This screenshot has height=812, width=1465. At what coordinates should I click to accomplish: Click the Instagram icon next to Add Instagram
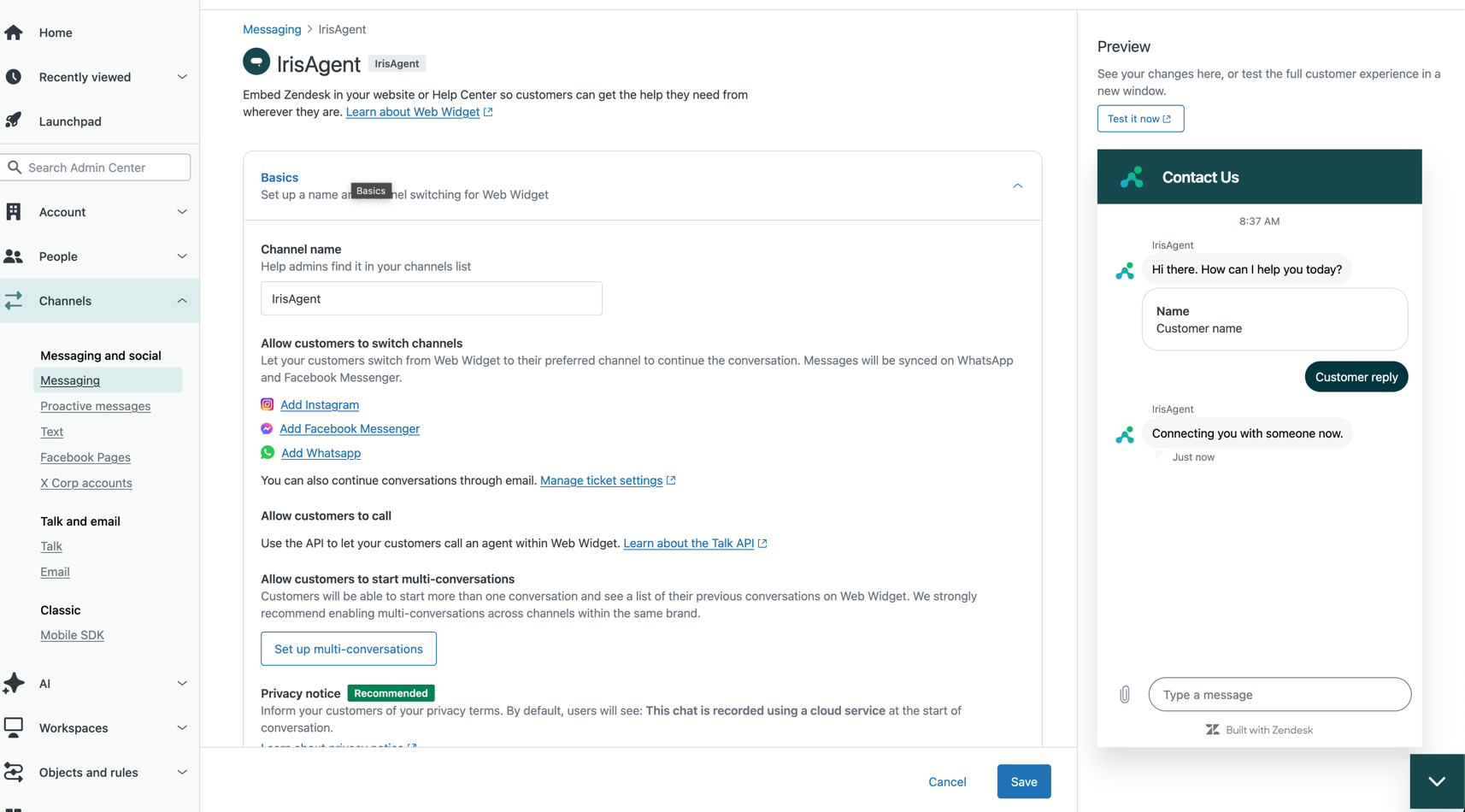point(267,404)
